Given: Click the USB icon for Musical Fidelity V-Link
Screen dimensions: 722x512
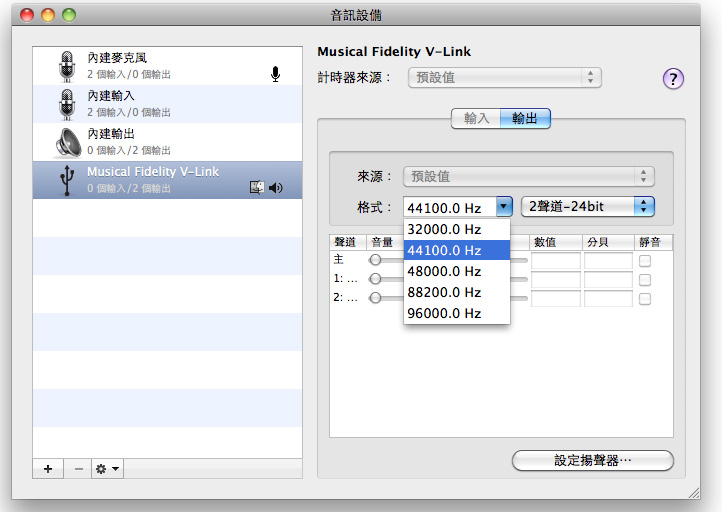Looking at the screenshot, I should pyautogui.click(x=67, y=180).
